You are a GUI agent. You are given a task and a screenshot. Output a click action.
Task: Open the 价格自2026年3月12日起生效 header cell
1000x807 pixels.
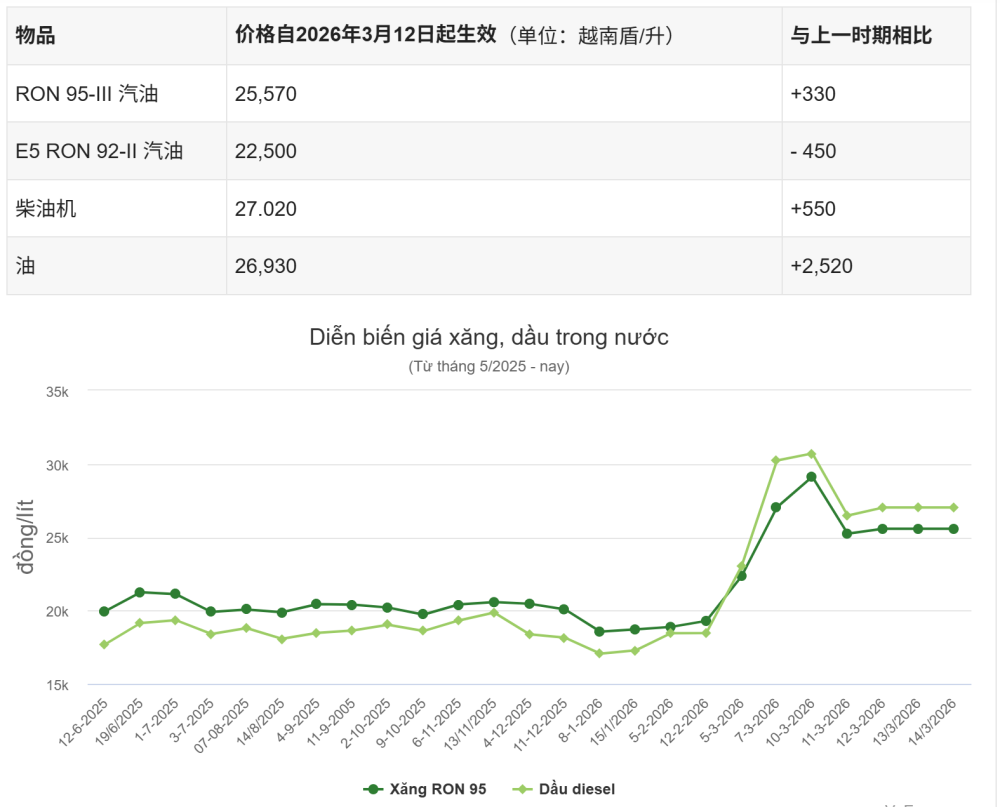click(454, 33)
